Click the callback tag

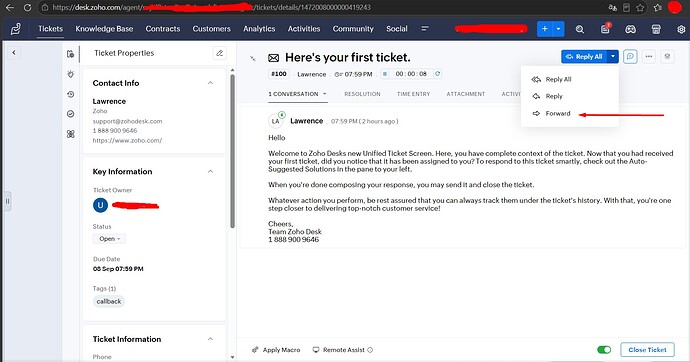coord(109,301)
